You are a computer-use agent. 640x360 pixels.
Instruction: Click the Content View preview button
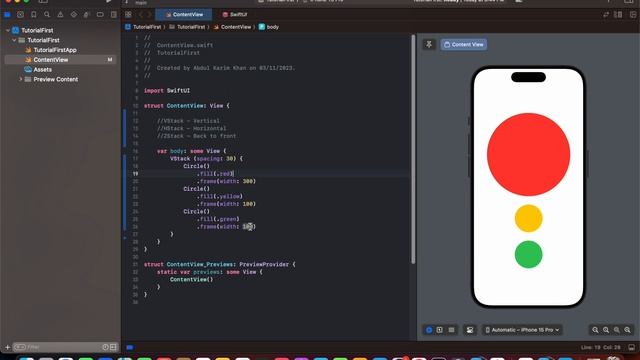(x=464, y=44)
